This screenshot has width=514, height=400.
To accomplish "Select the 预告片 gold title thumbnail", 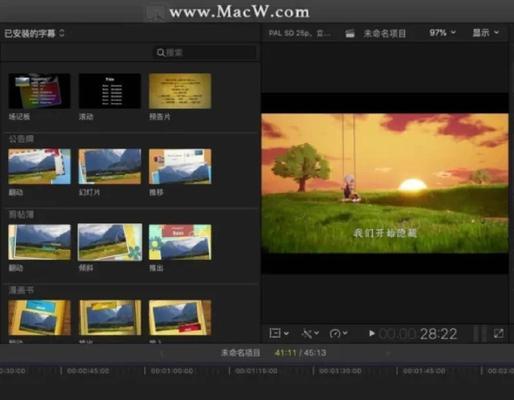I will [180, 91].
